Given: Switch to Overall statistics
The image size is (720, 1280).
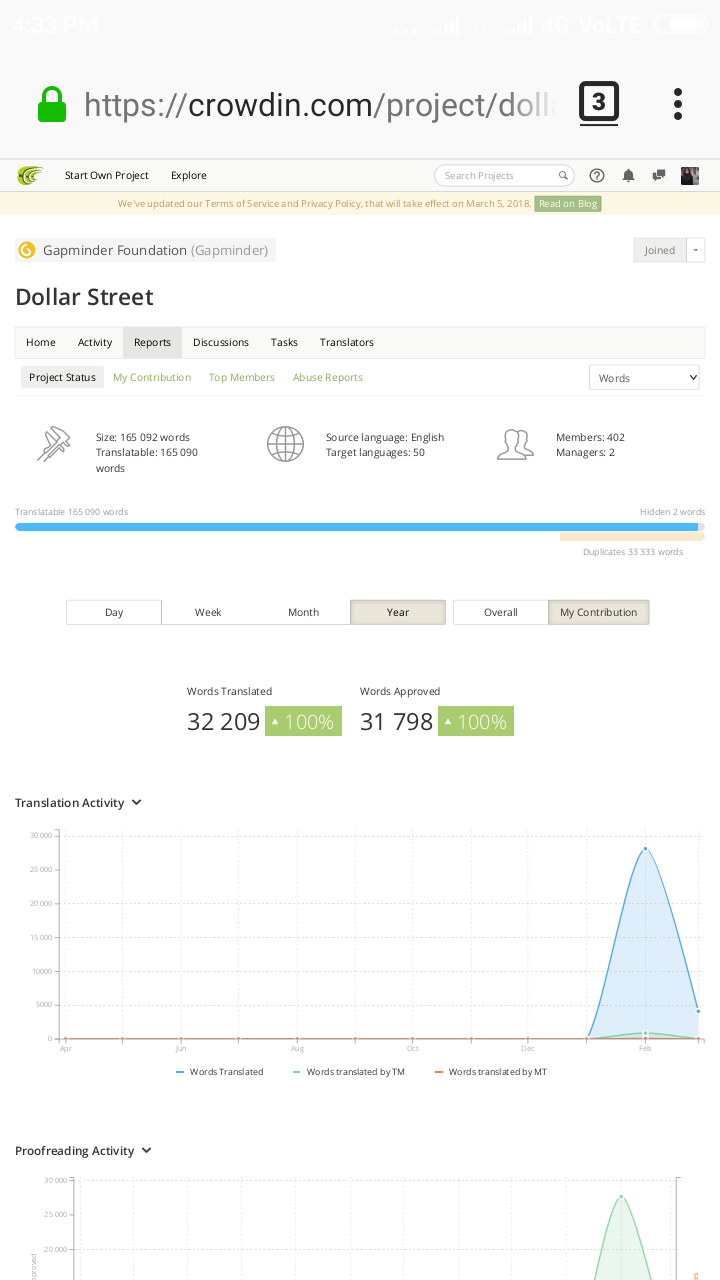Looking at the screenshot, I should 501,612.
